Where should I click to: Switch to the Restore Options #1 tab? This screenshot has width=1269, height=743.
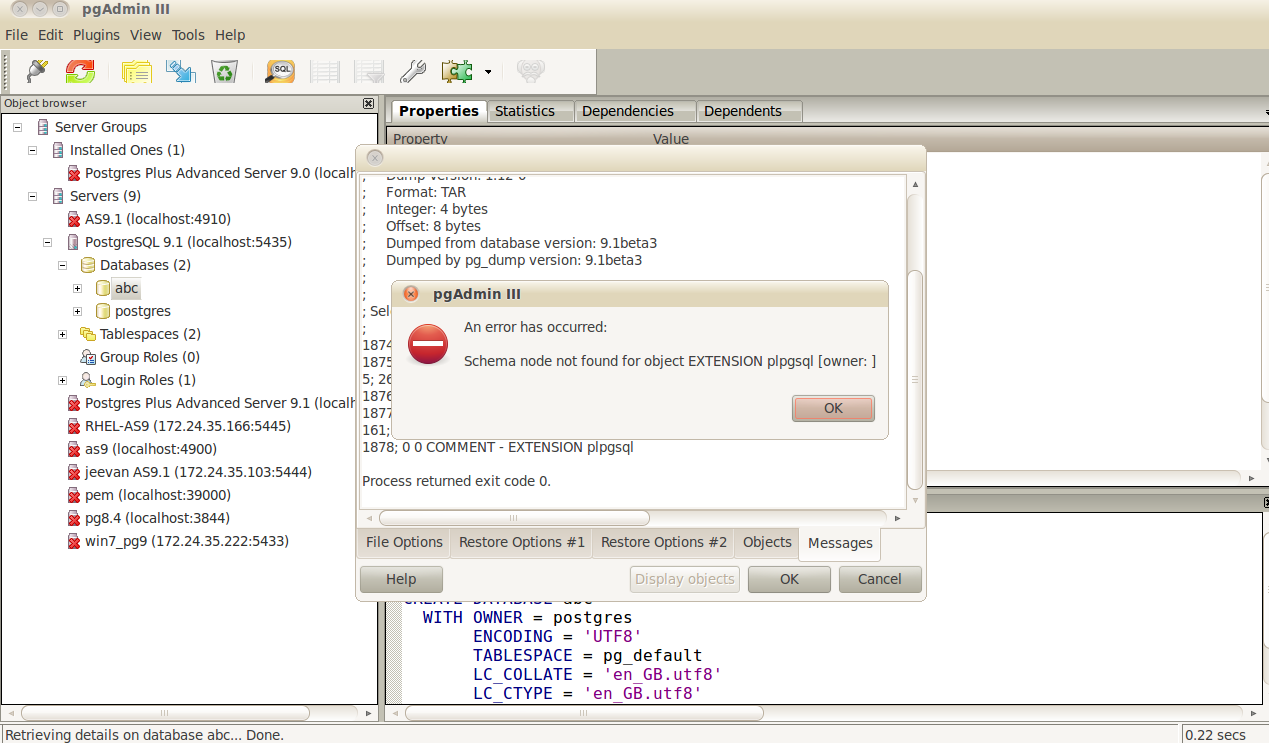pos(521,542)
